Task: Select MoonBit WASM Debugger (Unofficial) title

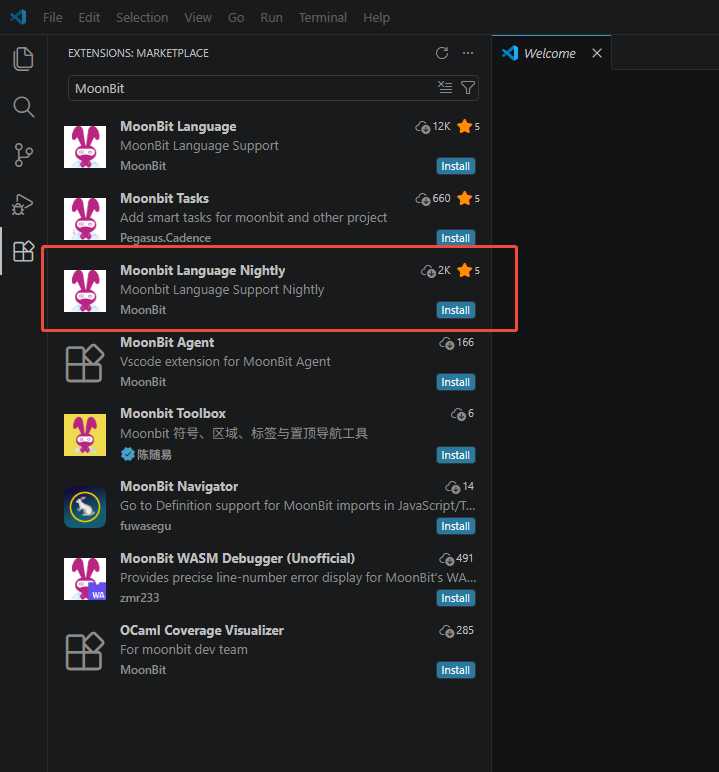Action: [237, 558]
